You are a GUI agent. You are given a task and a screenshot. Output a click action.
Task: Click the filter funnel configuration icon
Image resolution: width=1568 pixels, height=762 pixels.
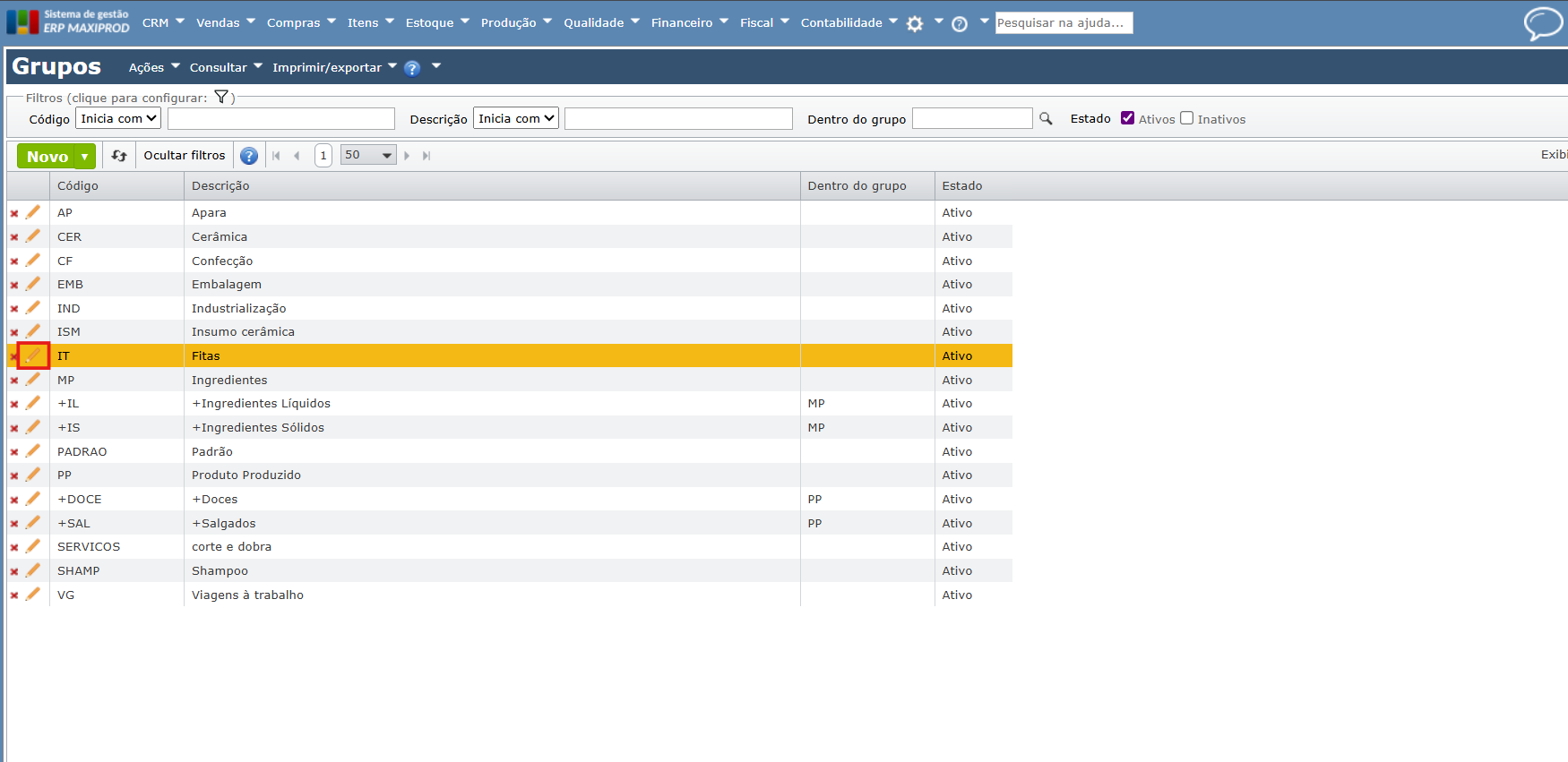221,97
